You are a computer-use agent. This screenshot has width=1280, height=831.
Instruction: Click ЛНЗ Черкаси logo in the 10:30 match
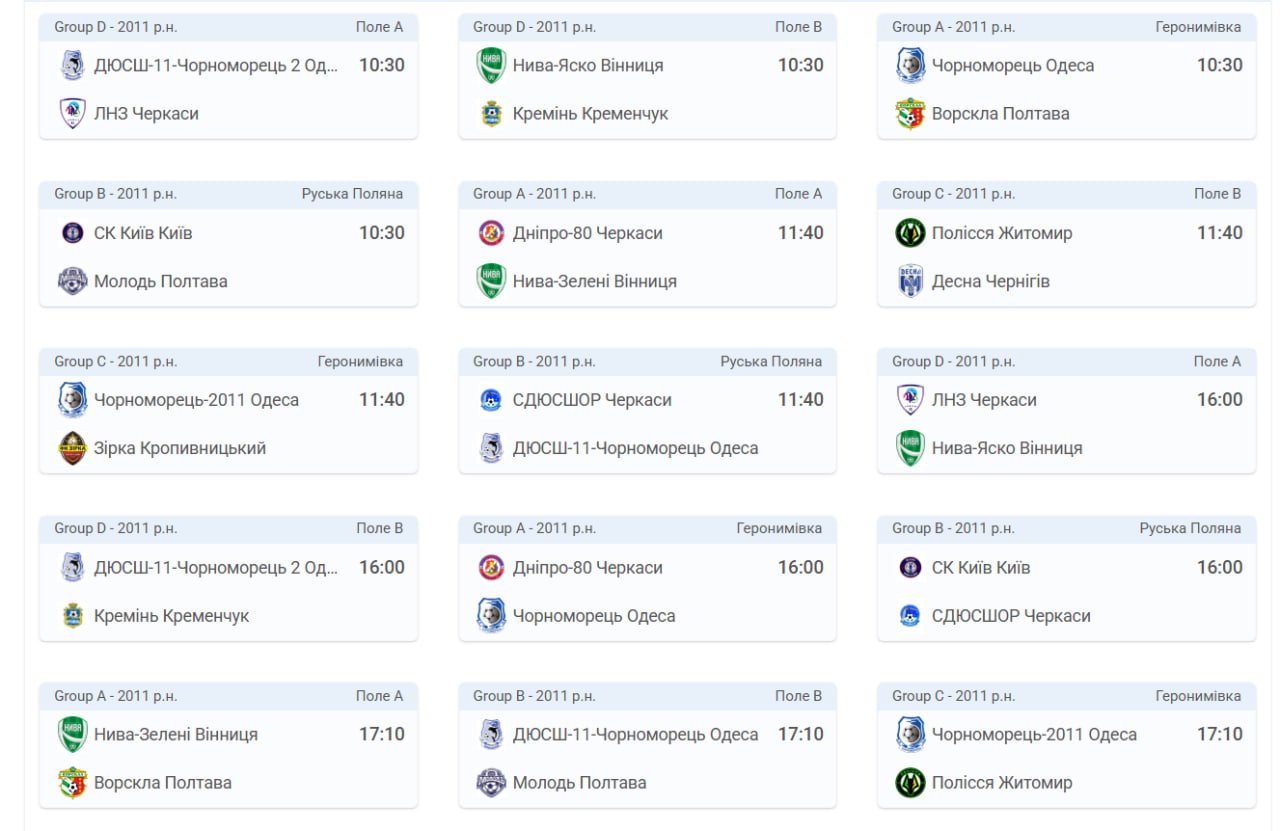pyautogui.click(x=72, y=113)
